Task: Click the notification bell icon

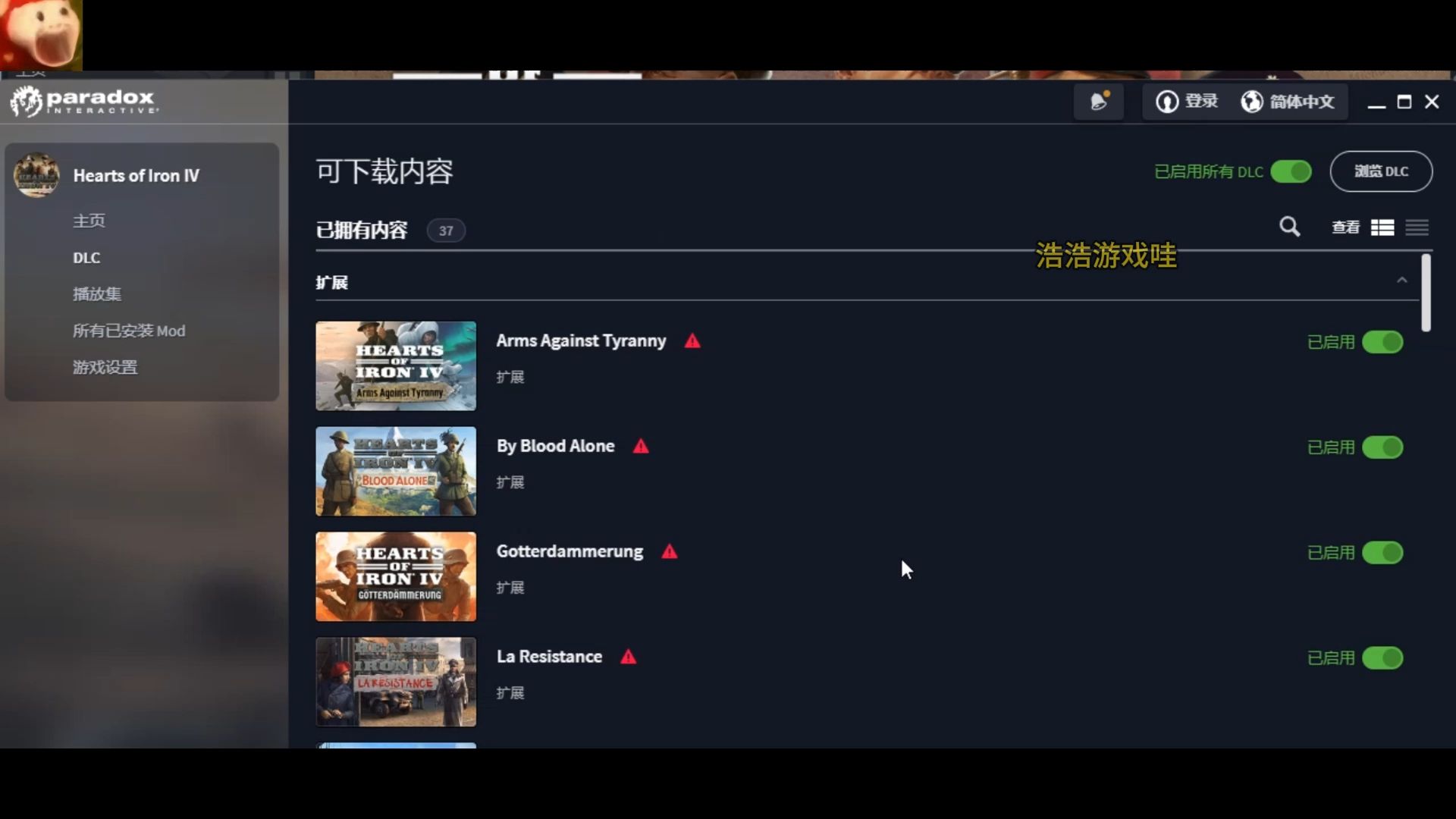Action: [x=1098, y=101]
